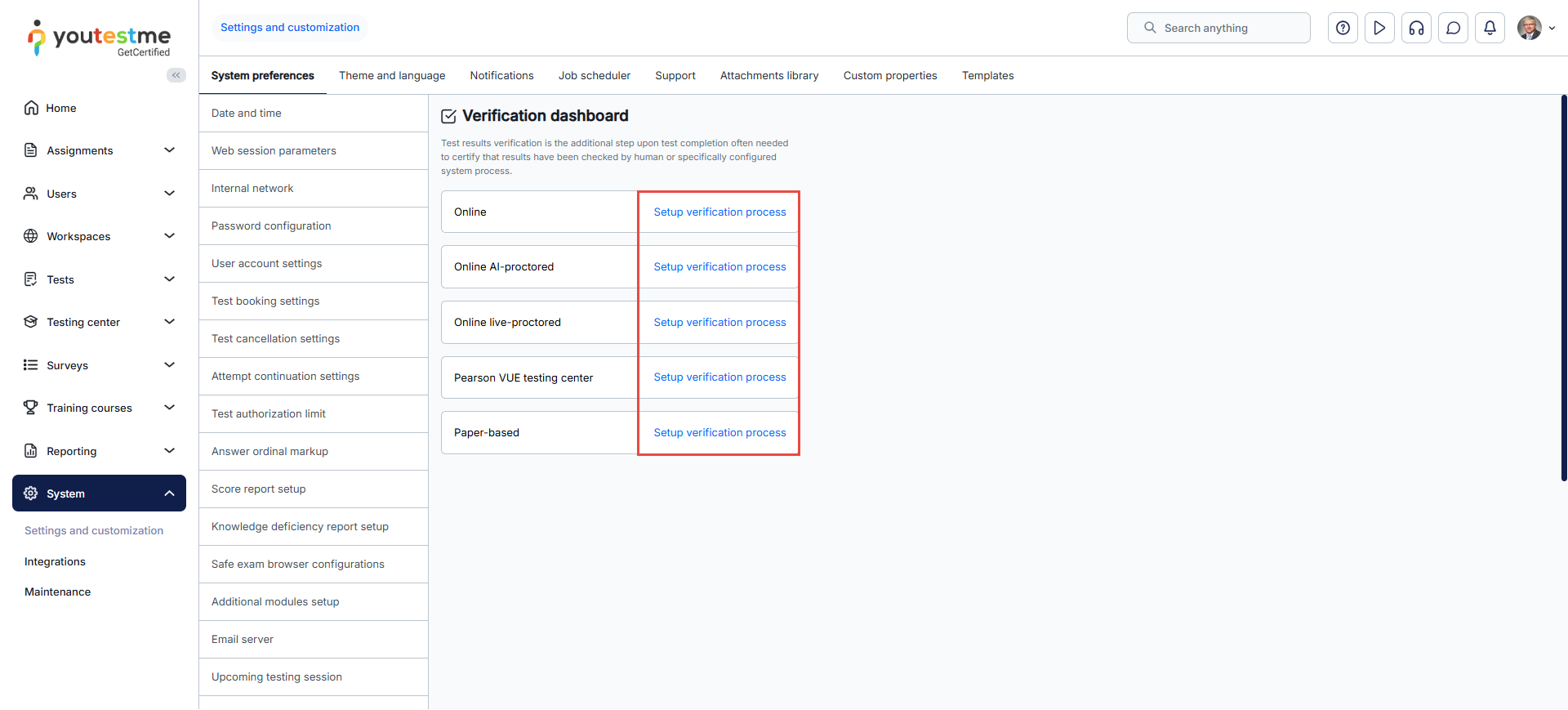Image resolution: width=1568 pixels, height=710 pixels.
Task: Click the youtestme logo
Action: 100,38
